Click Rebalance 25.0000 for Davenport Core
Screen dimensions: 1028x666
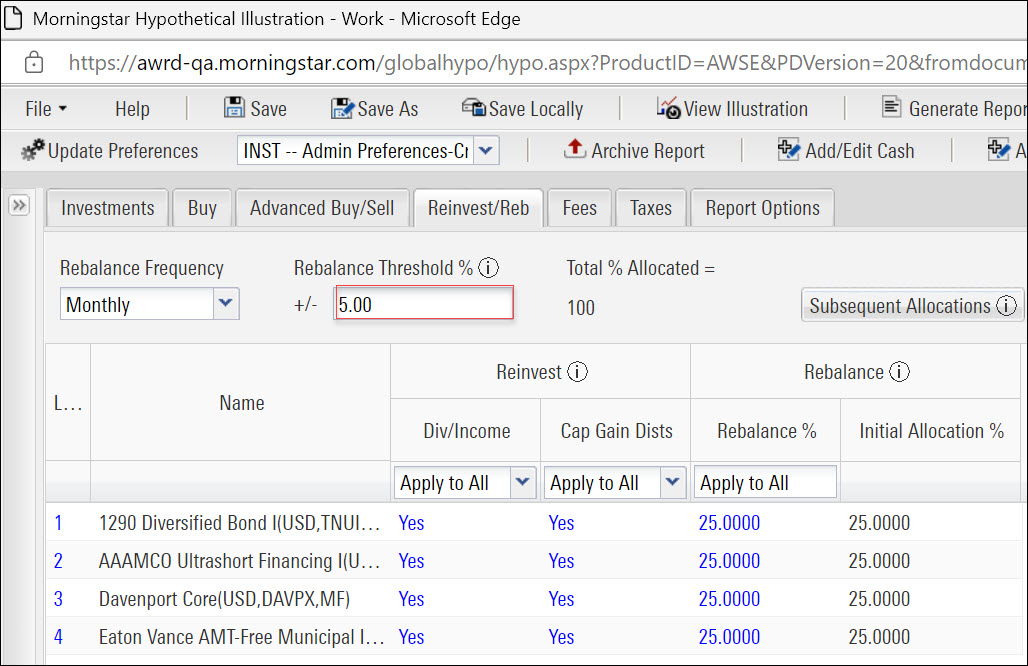pyautogui.click(x=729, y=598)
